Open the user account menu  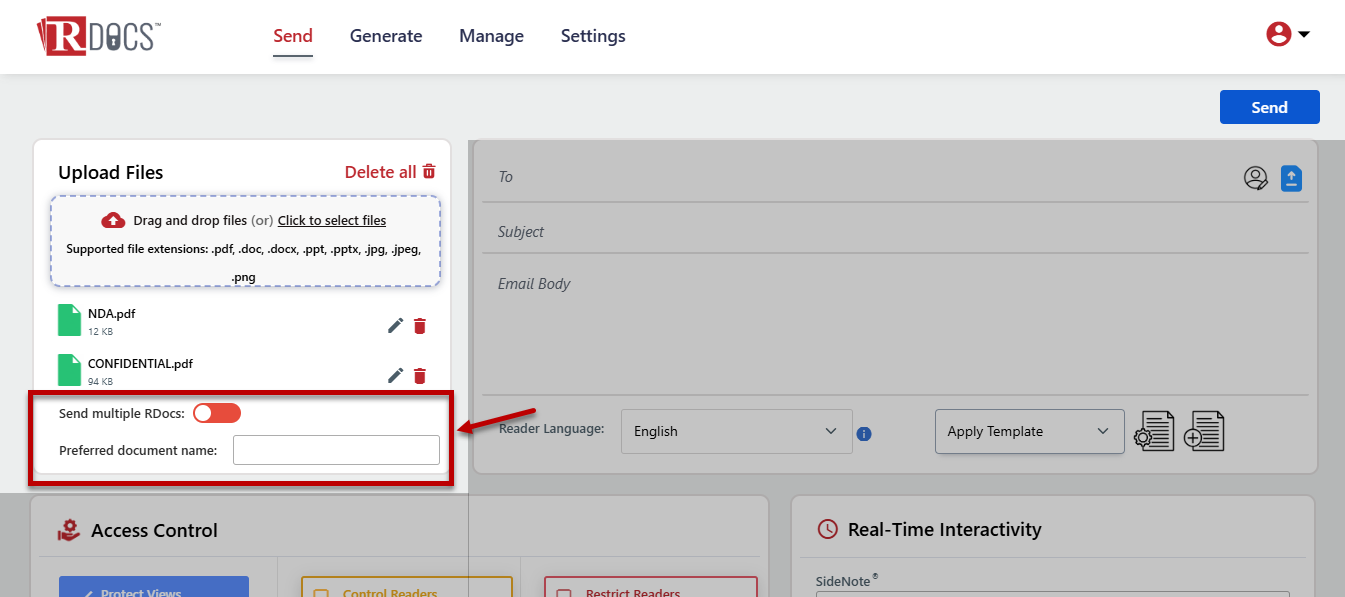tap(1288, 35)
